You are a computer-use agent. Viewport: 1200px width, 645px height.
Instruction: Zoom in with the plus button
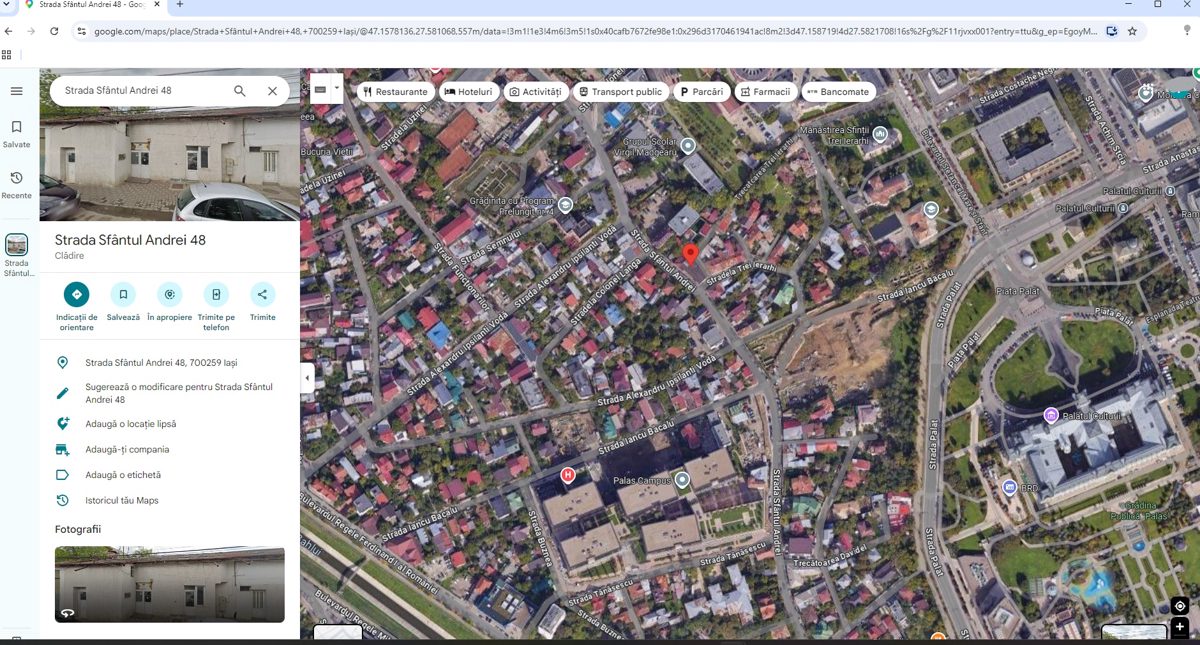click(1180, 627)
